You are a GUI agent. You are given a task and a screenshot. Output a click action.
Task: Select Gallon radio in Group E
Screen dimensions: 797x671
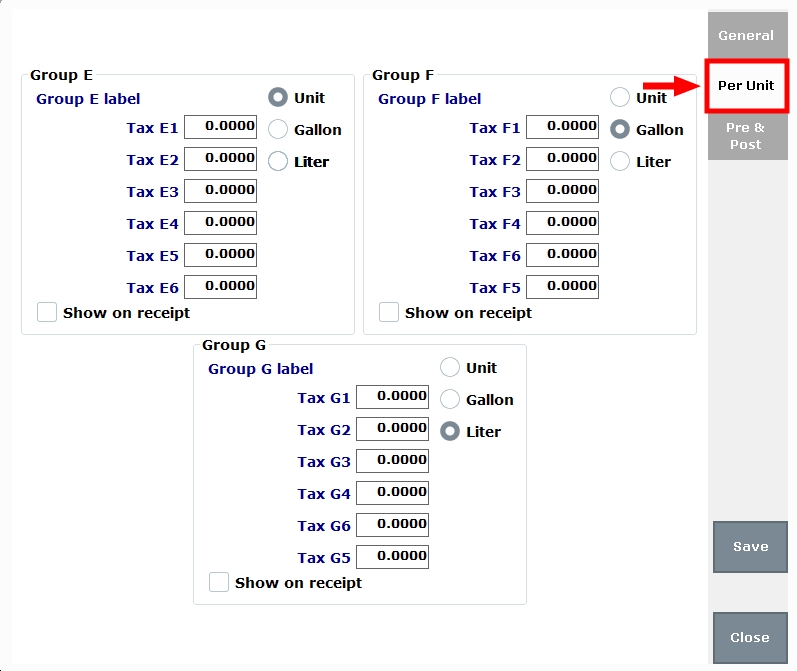tap(278, 129)
